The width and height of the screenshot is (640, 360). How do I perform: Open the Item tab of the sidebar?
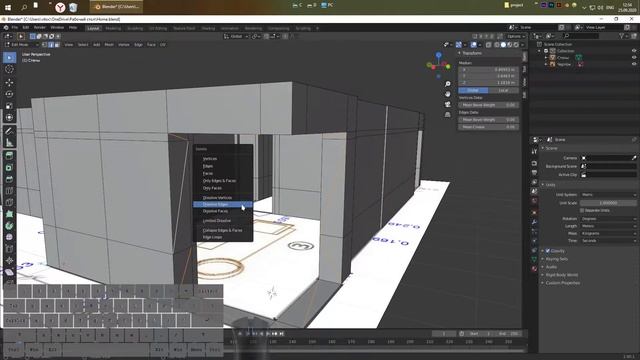pyautogui.click(x=524, y=57)
